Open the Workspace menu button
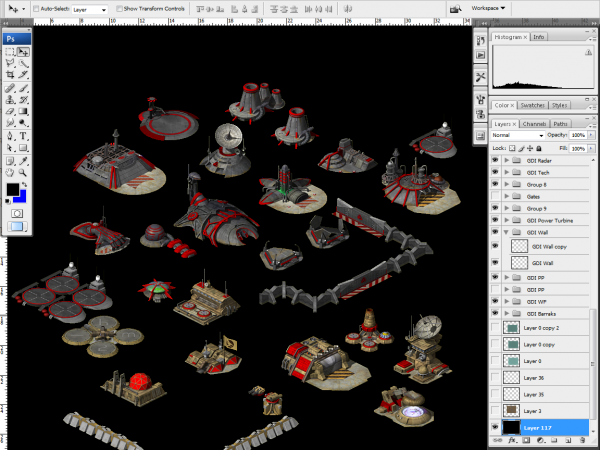Screen dimensions: 600x450 coord(488,8)
